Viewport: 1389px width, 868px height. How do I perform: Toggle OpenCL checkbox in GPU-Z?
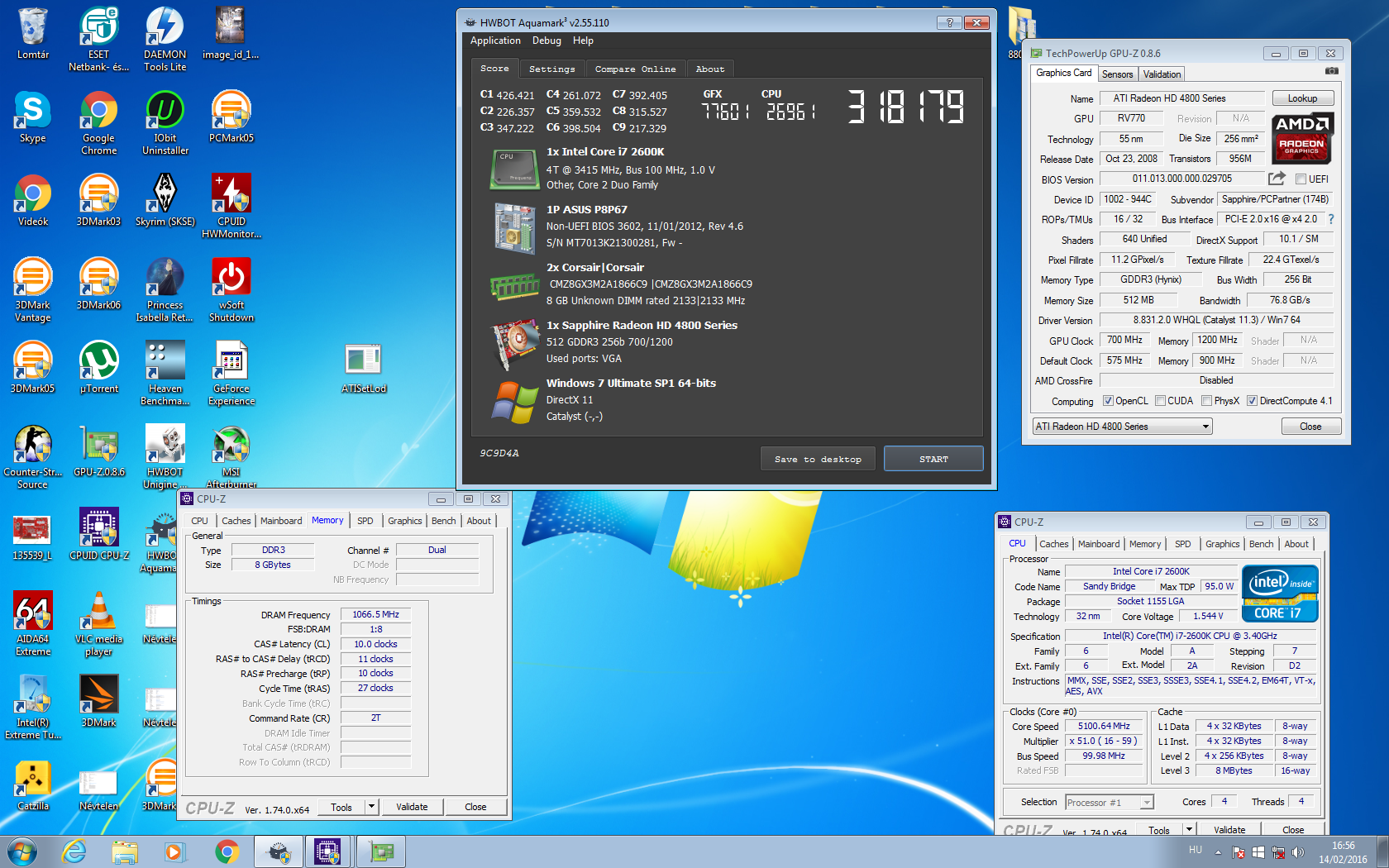1108,401
